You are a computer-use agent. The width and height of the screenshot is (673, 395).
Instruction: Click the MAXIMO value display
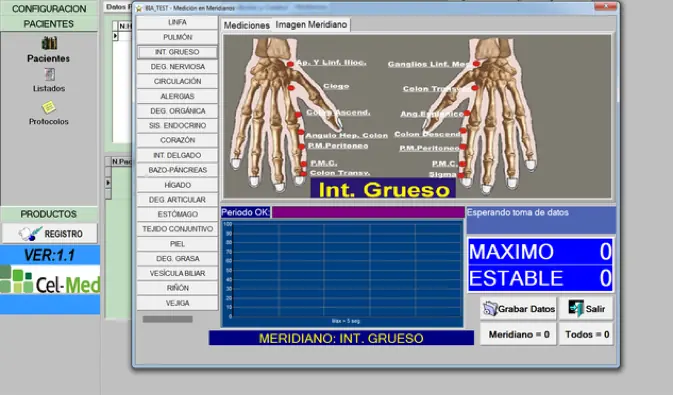click(x=540, y=252)
